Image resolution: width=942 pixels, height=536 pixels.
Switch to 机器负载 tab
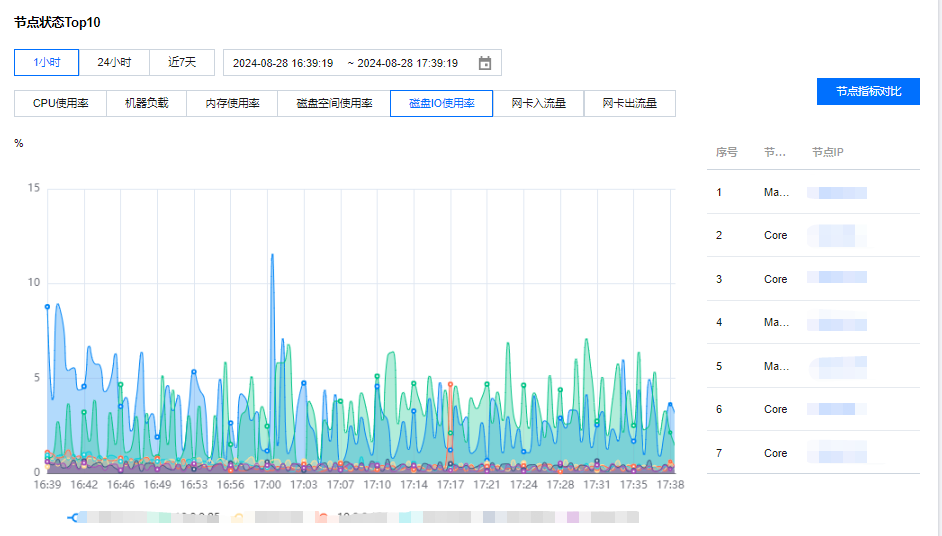tap(146, 103)
